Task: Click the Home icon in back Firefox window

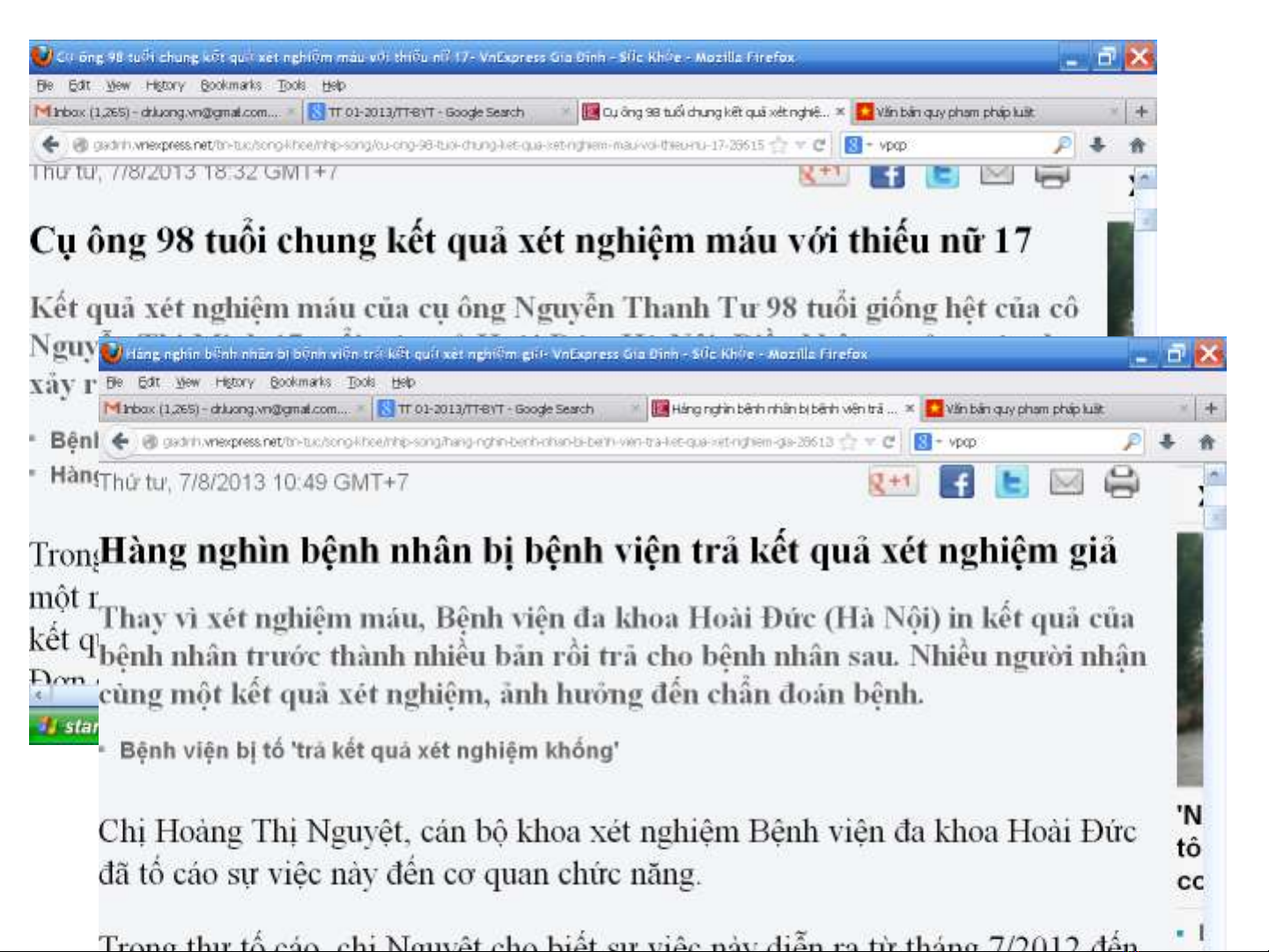Action: (1137, 144)
